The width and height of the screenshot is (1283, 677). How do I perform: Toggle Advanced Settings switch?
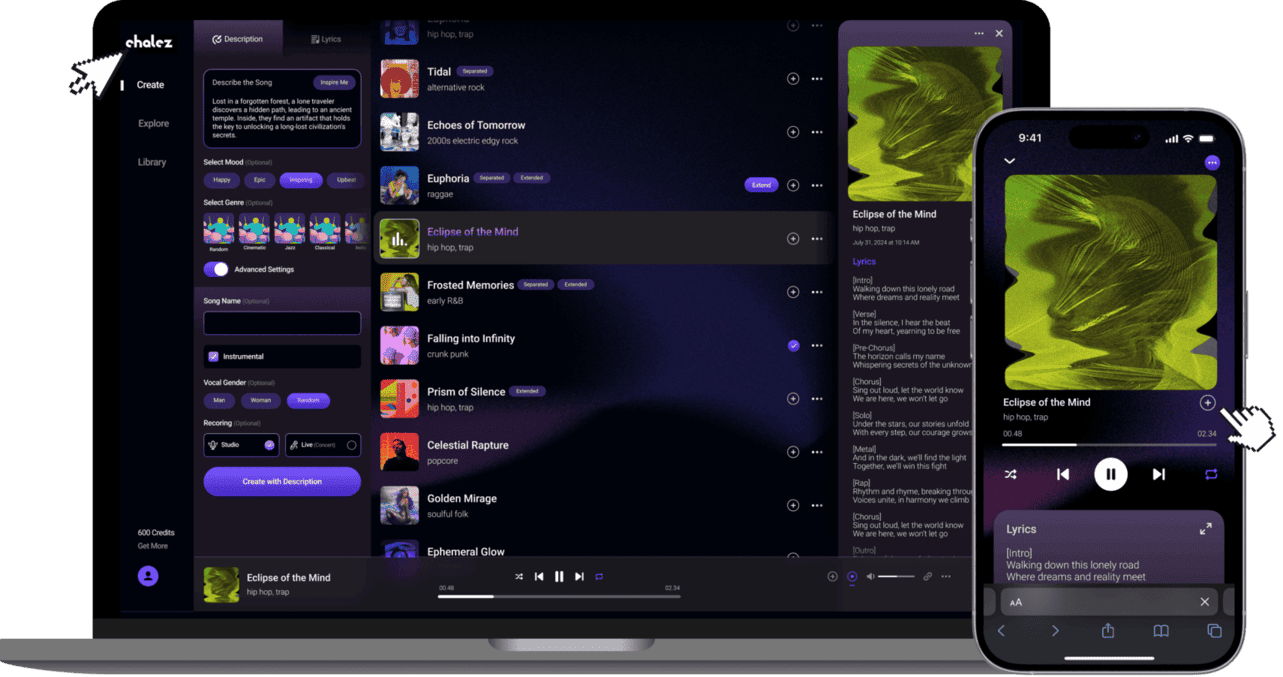(x=216, y=269)
